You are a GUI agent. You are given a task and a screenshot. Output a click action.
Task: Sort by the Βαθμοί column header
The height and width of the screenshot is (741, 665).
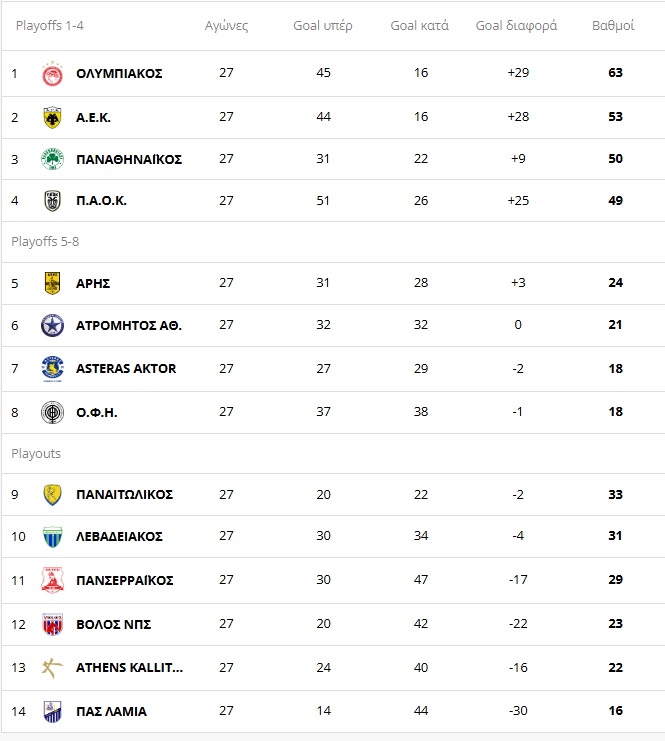pyautogui.click(x=613, y=26)
